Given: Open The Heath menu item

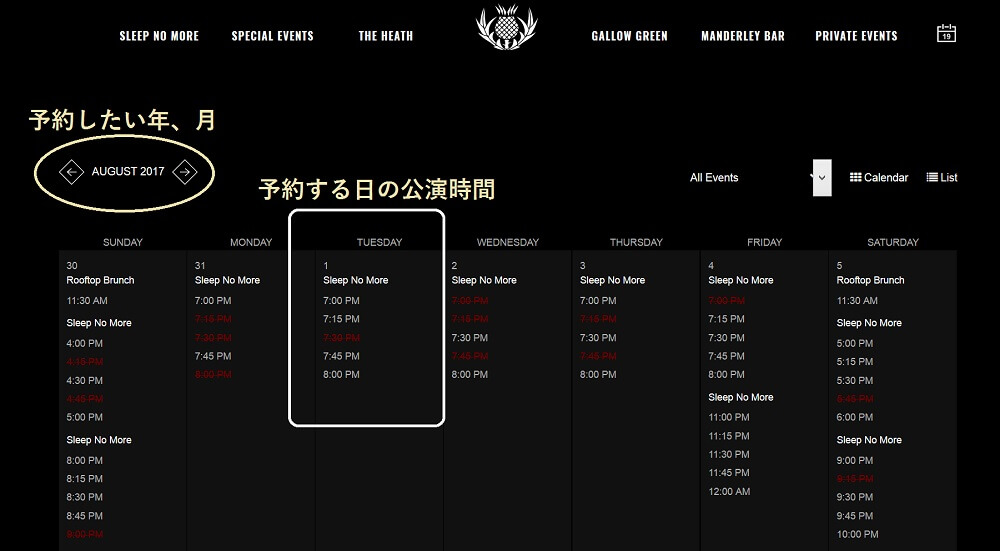Looking at the screenshot, I should (x=386, y=36).
